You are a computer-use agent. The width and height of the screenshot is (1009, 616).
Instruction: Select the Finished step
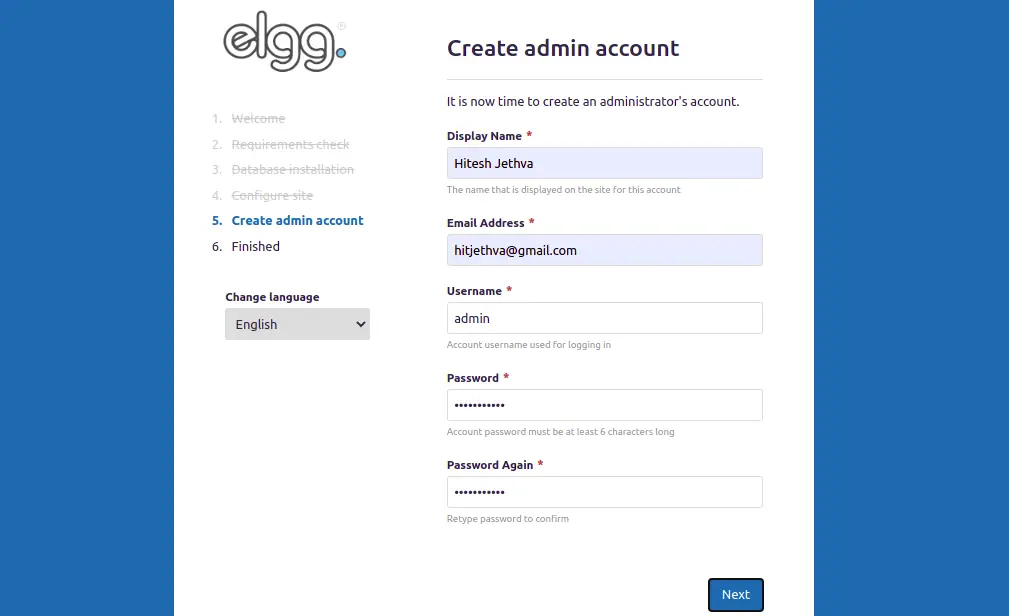pos(255,247)
